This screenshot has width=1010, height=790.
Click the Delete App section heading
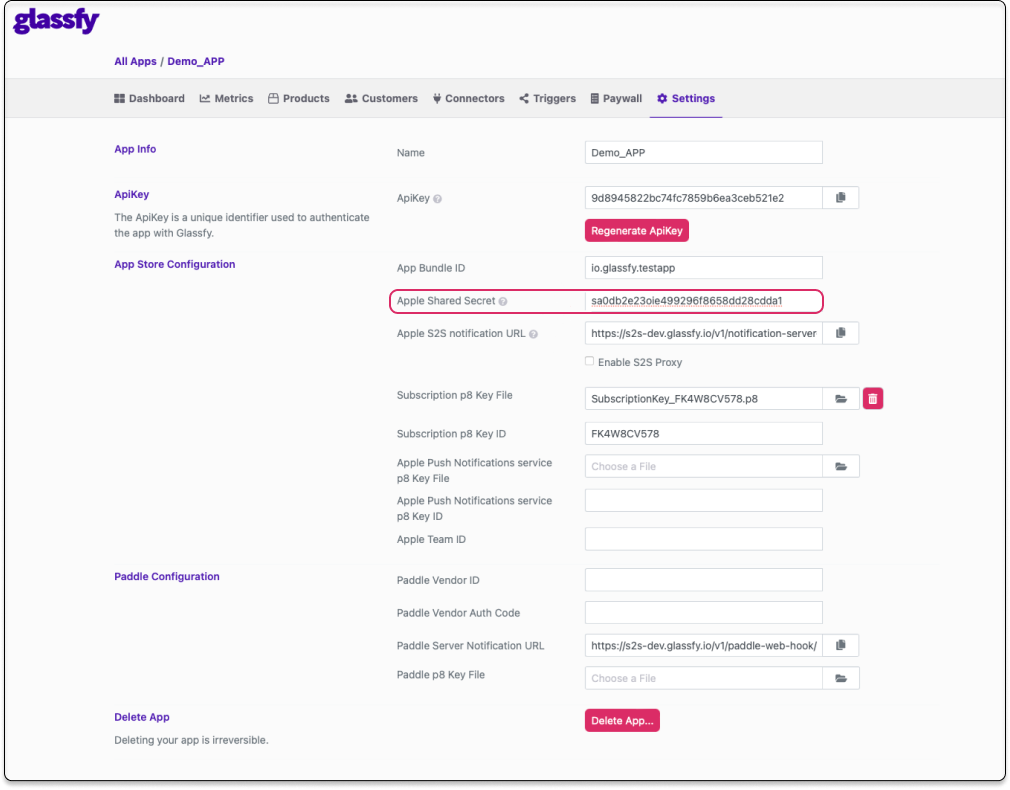click(x=142, y=717)
